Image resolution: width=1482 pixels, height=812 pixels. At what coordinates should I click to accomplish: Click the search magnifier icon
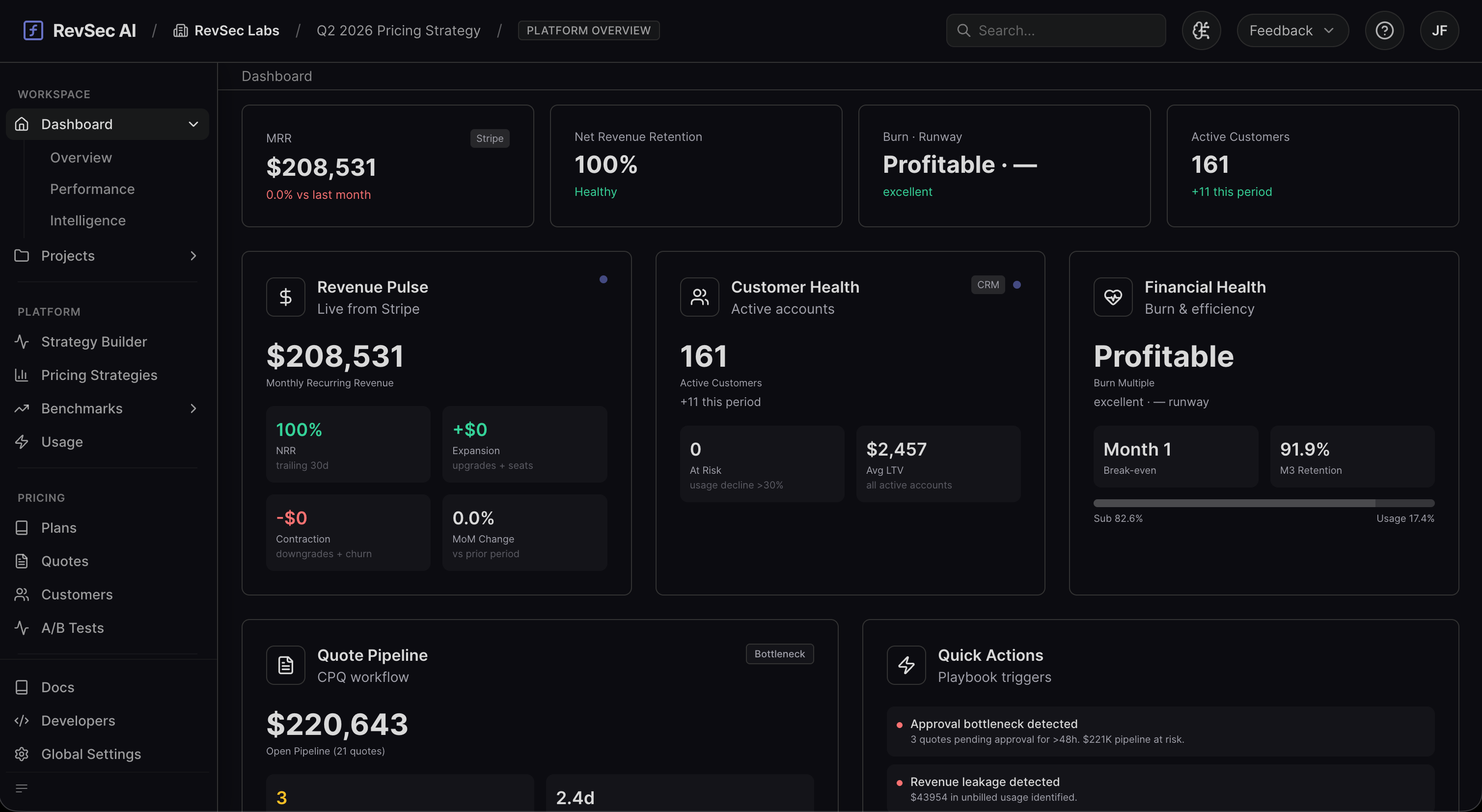(x=963, y=30)
